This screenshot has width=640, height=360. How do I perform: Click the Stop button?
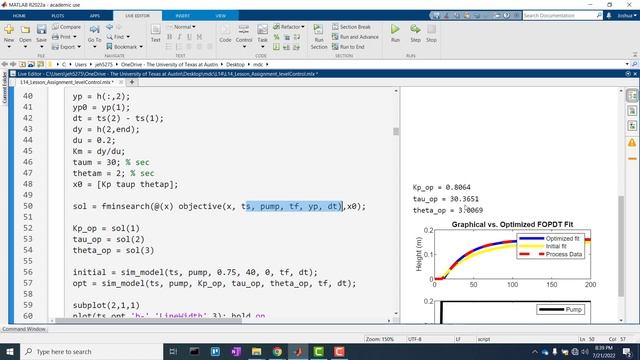tap(431, 33)
